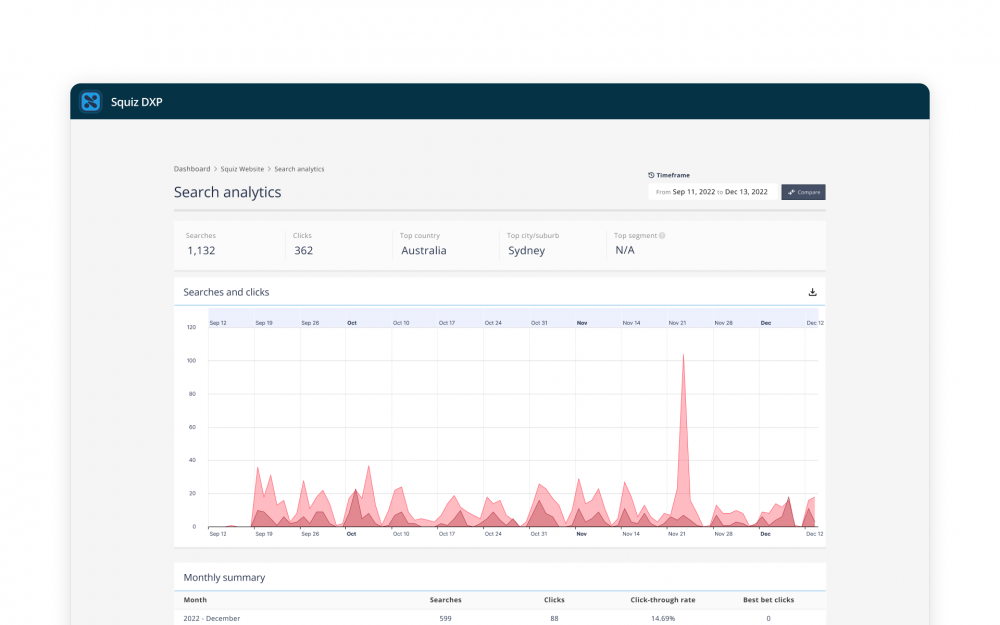Click the Top segment value N/A
This screenshot has width=1000, height=625.
coord(625,250)
